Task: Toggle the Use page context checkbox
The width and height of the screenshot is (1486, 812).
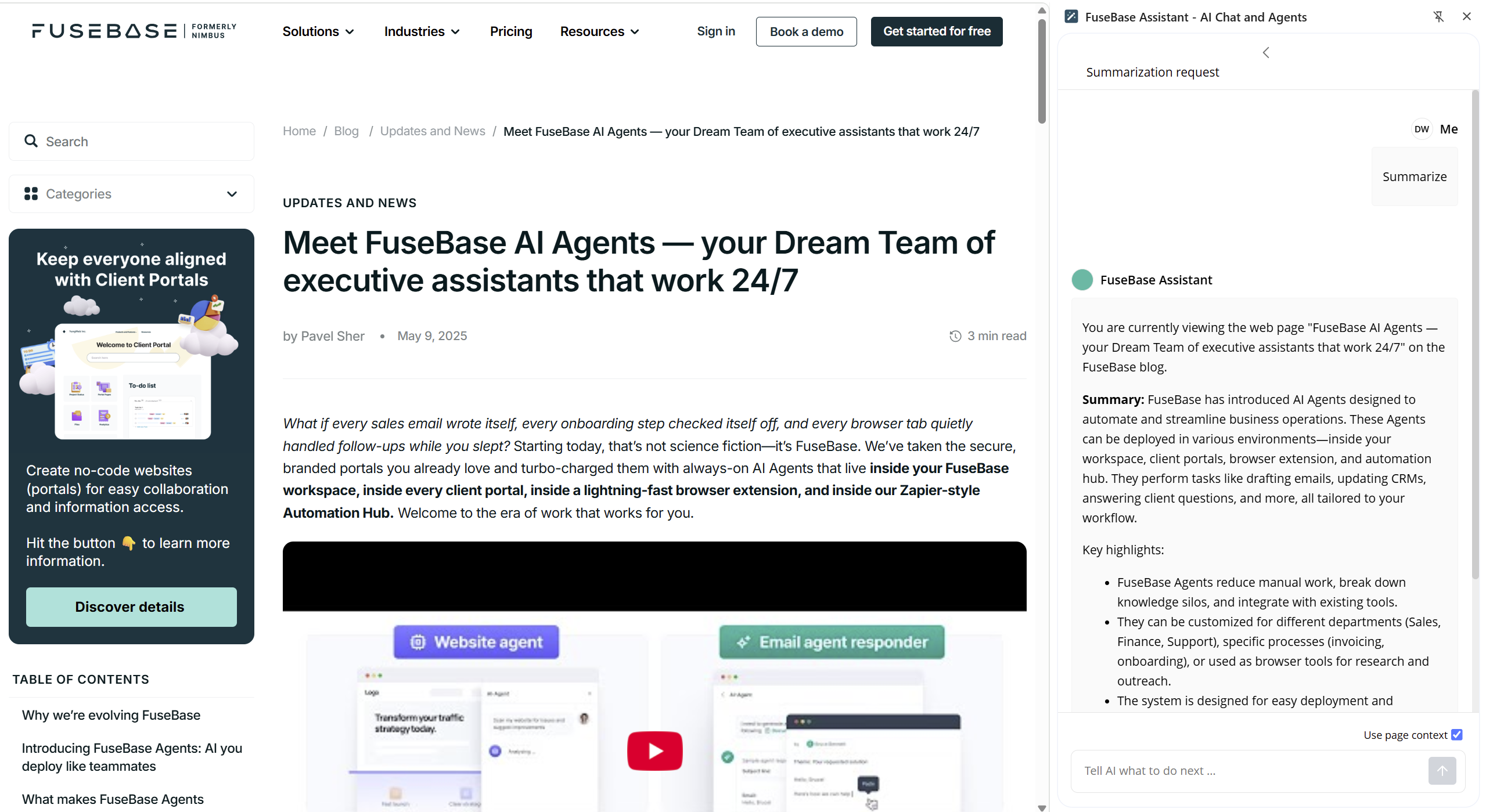Action: click(1456, 735)
